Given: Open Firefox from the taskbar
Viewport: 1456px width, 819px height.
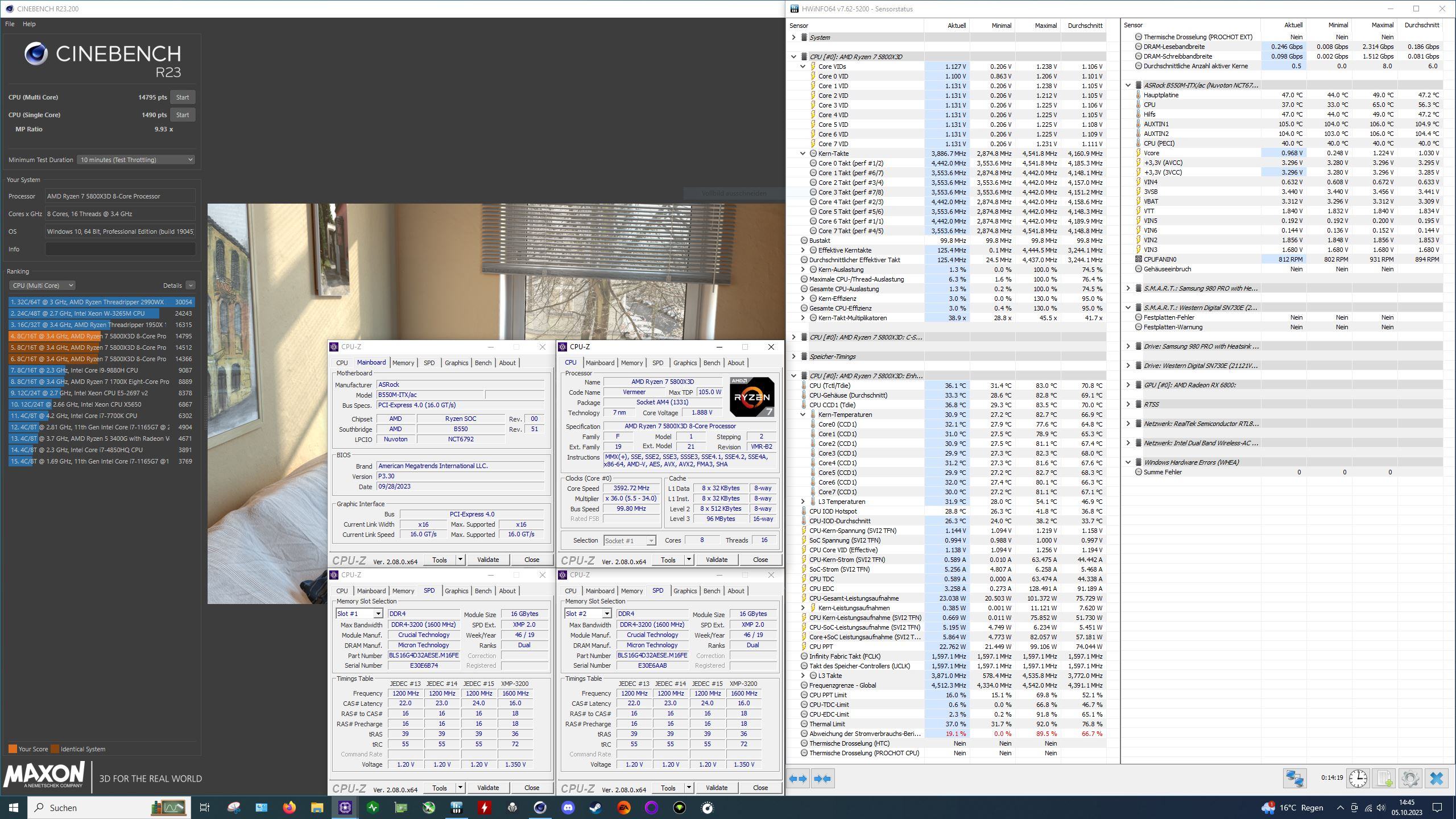Looking at the screenshot, I should [289, 808].
